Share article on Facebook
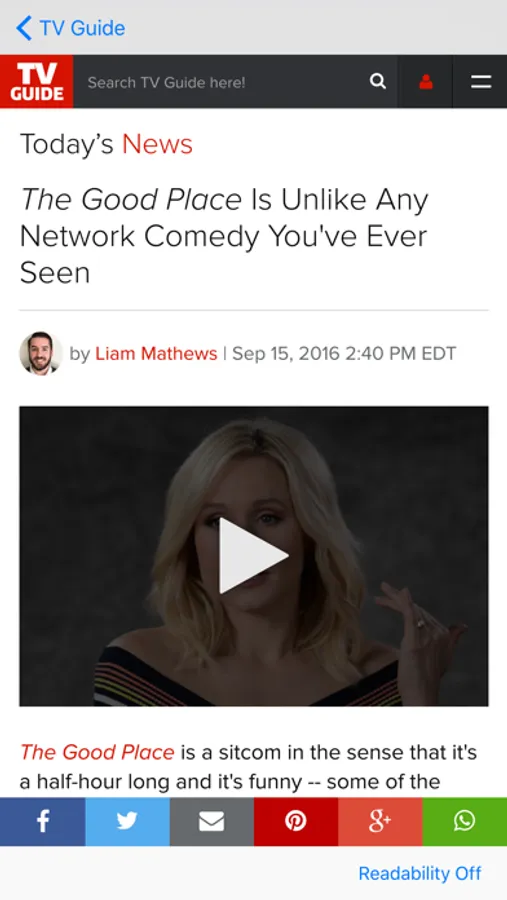 (42, 821)
